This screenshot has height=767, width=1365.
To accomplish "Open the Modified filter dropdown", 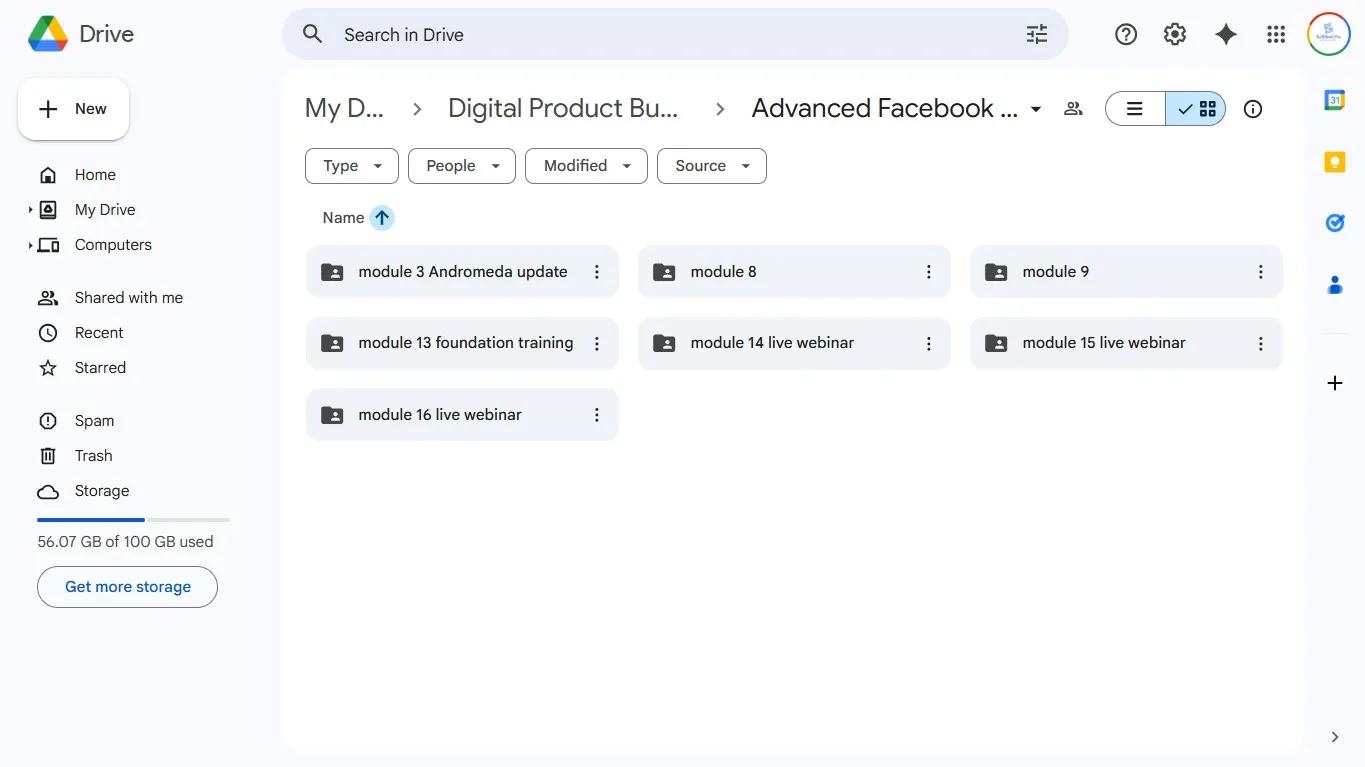I will 586,166.
